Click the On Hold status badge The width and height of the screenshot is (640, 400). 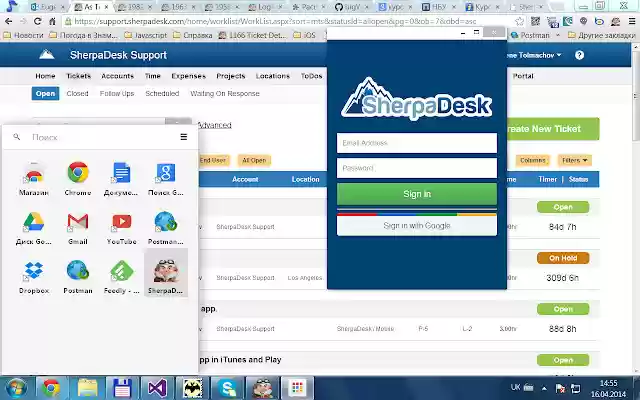click(x=563, y=258)
